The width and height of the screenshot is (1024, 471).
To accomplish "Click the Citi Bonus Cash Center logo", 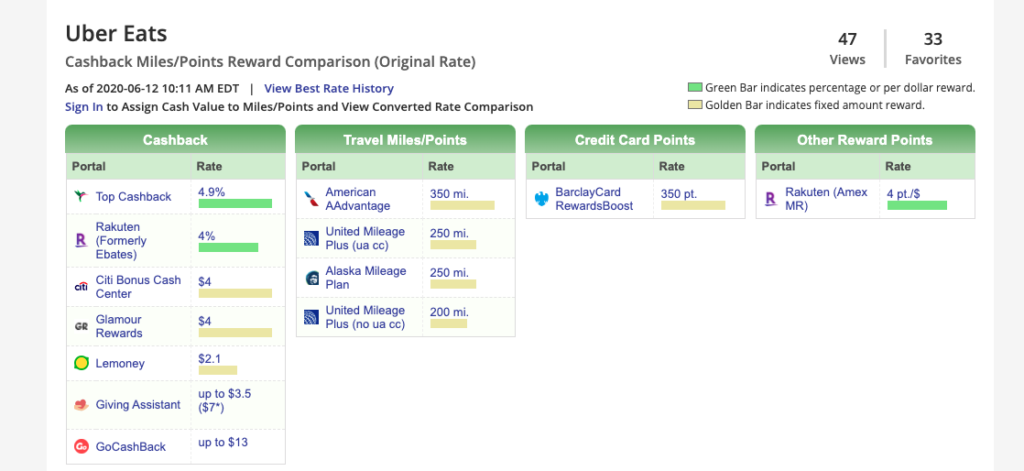I will point(81,287).
